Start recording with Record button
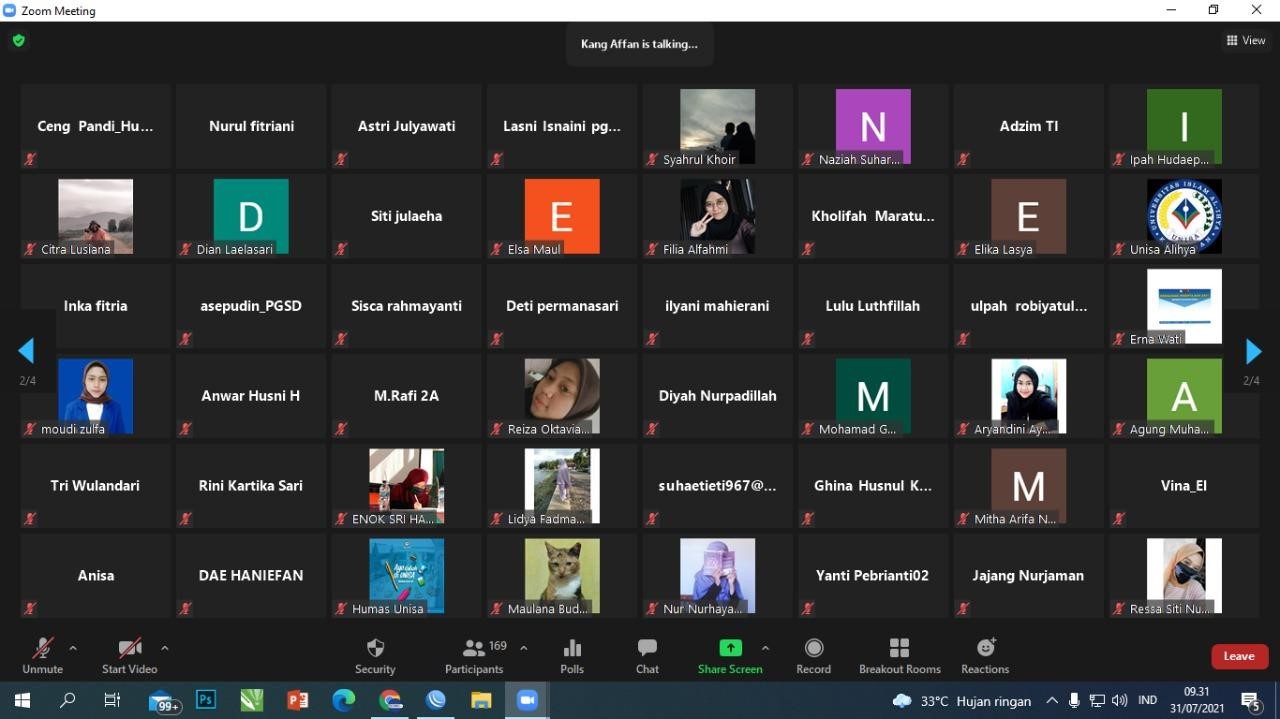The width and height of the screenshot is (1280, 719). coord(813,656)
